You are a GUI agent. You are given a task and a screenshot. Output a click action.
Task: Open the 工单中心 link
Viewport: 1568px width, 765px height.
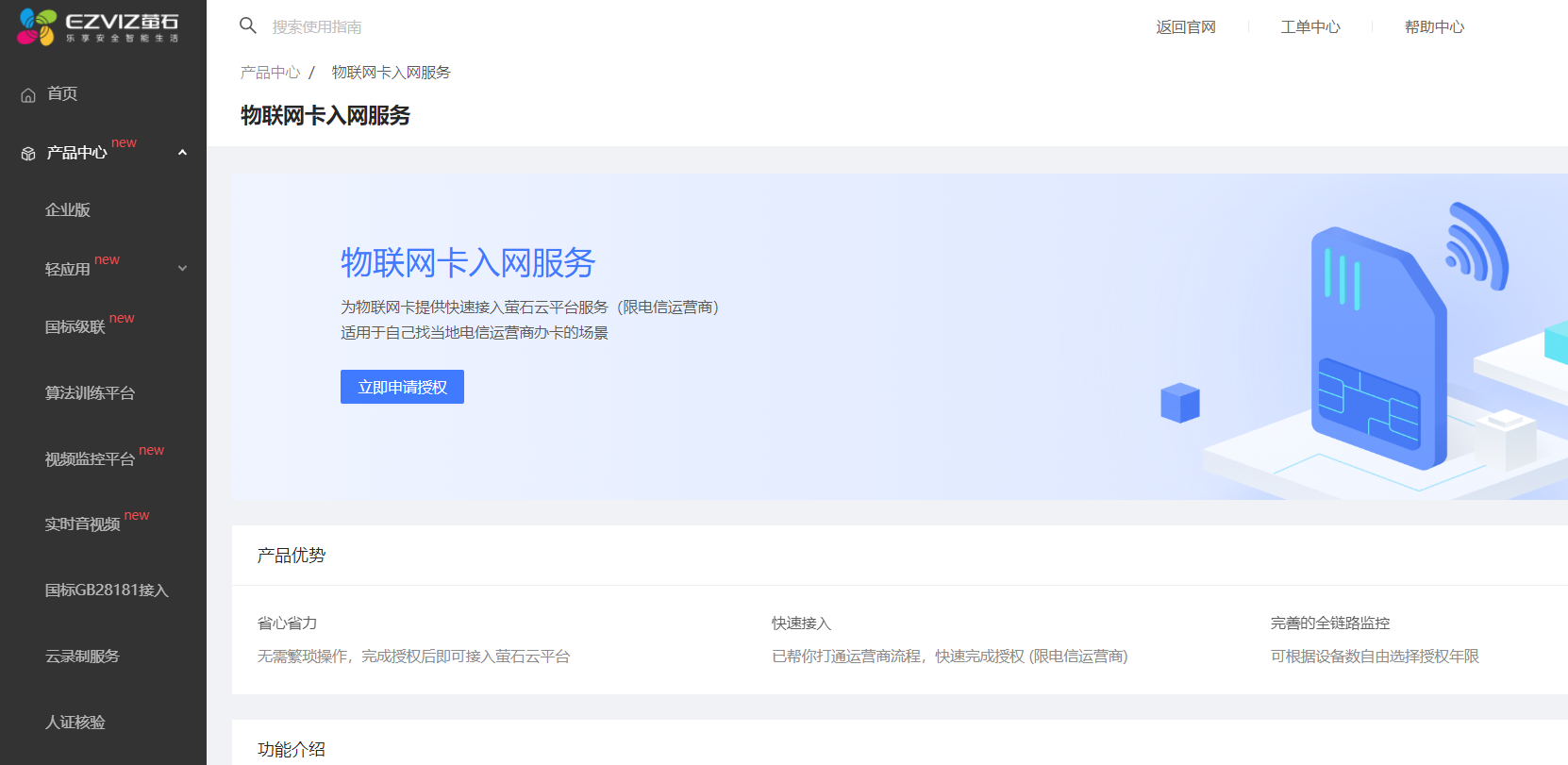pos(1310,27)
